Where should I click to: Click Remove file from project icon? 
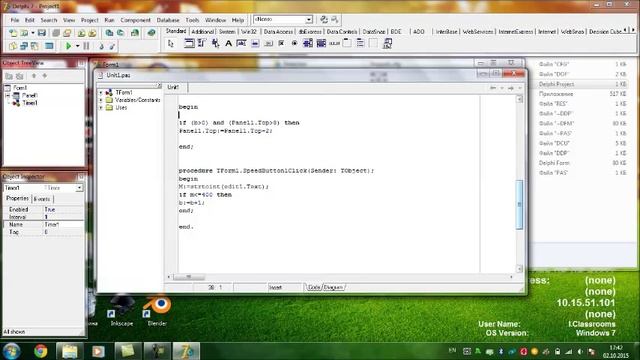coord(93,33)
